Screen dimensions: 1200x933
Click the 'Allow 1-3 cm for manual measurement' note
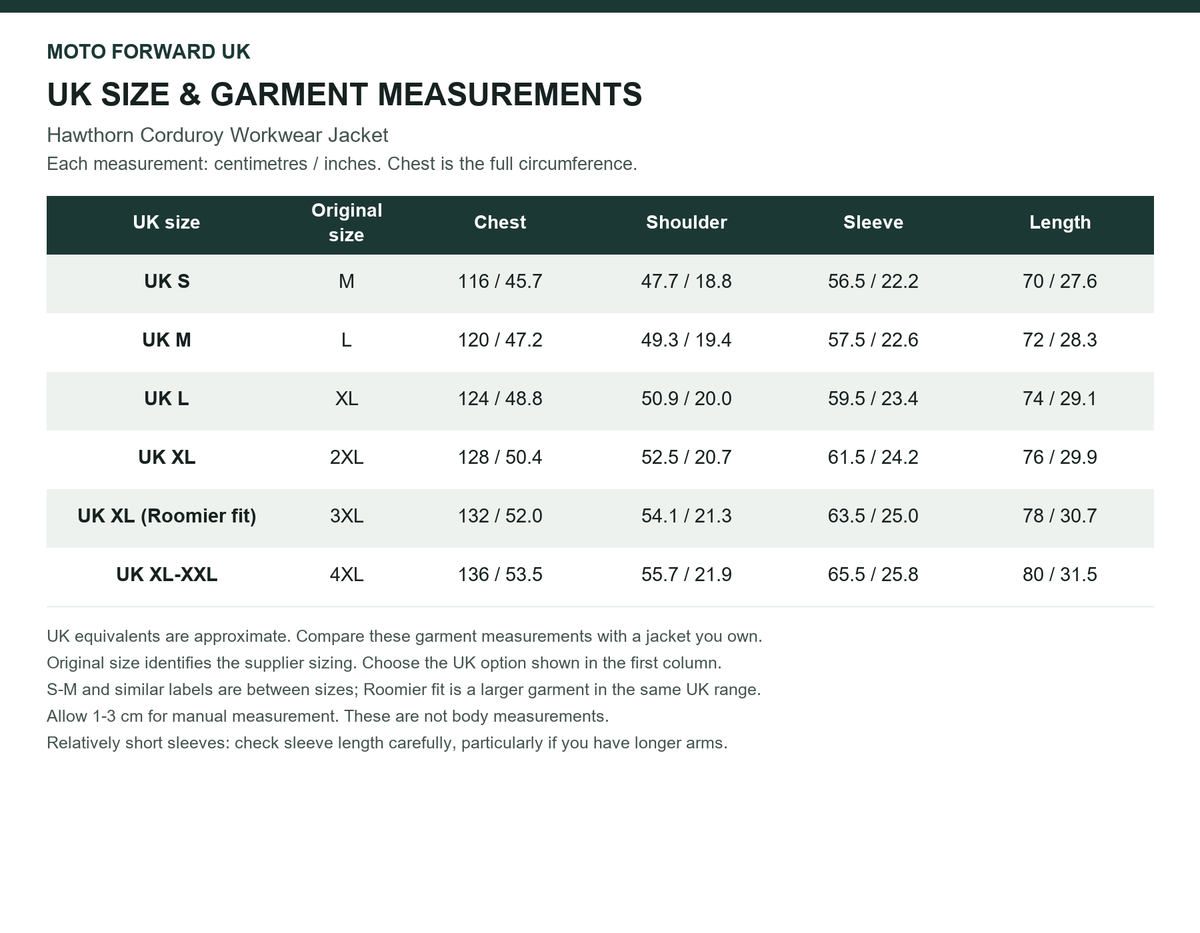tap(328, 717)
